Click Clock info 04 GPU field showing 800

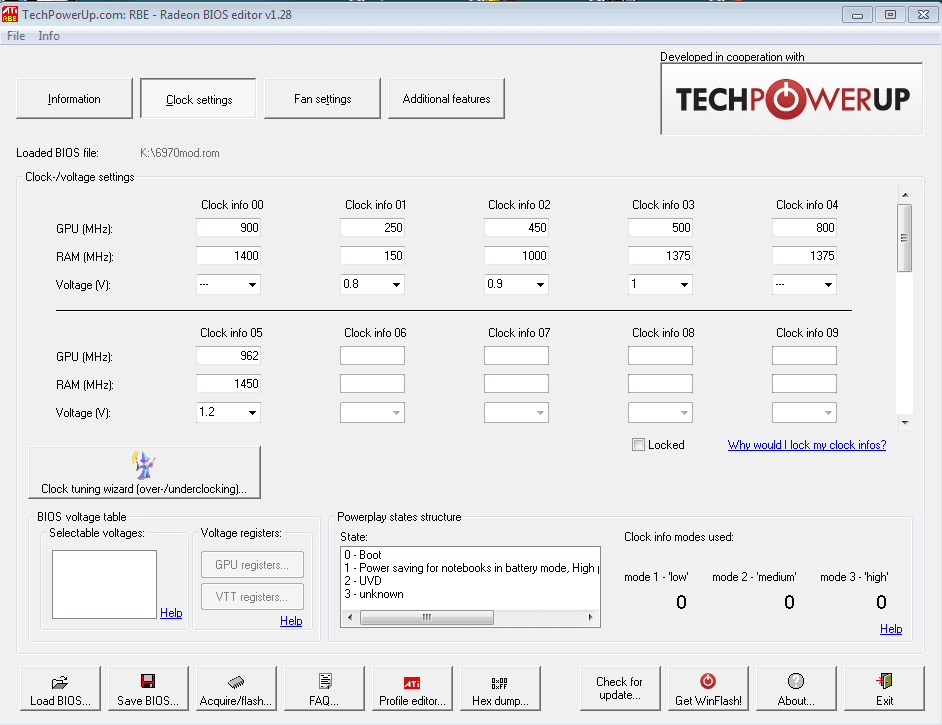point(804,228)
